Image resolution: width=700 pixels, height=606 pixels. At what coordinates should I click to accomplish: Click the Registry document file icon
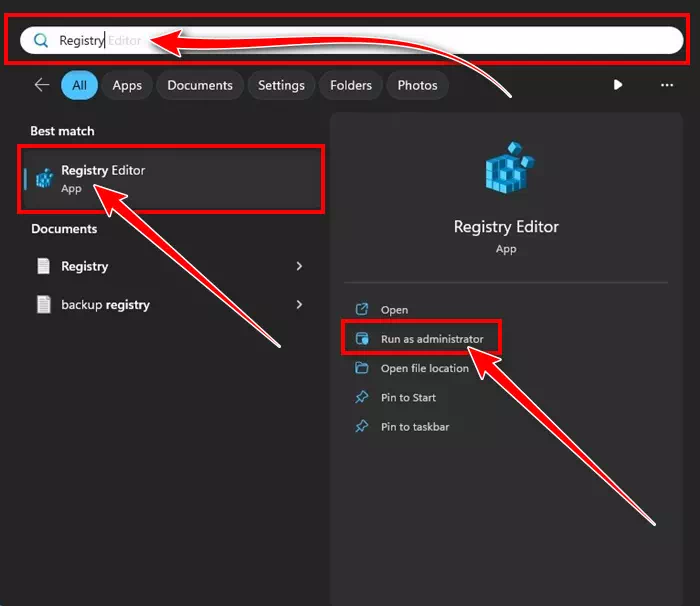(43, 266)
